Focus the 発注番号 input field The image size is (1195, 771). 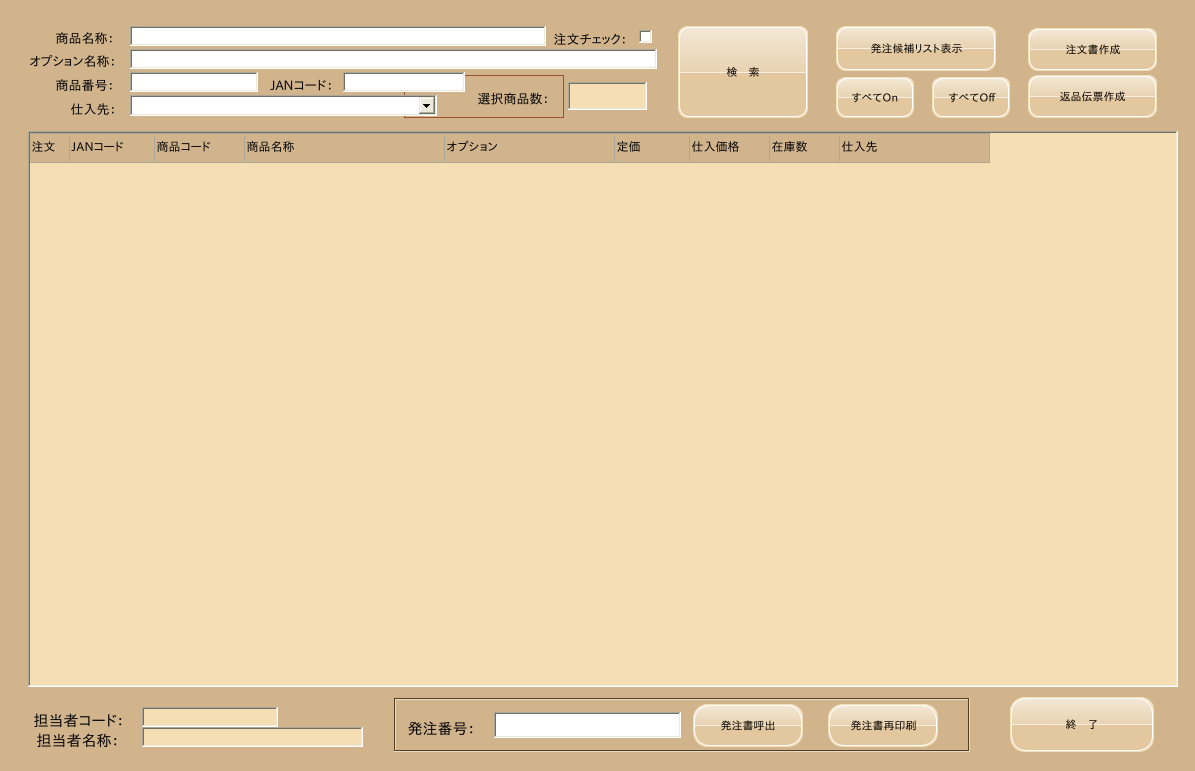588,725
